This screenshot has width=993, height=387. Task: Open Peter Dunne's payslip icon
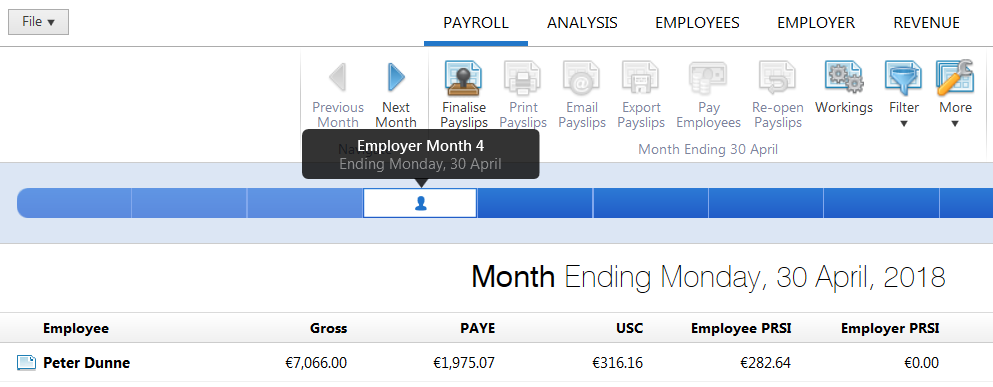point(26,363)
